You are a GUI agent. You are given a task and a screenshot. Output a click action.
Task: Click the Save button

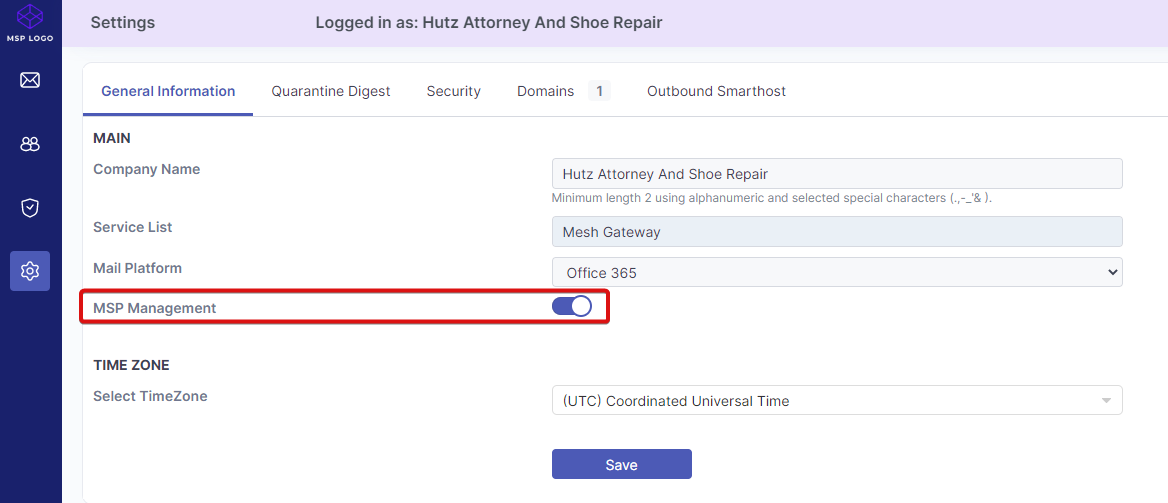621,465
